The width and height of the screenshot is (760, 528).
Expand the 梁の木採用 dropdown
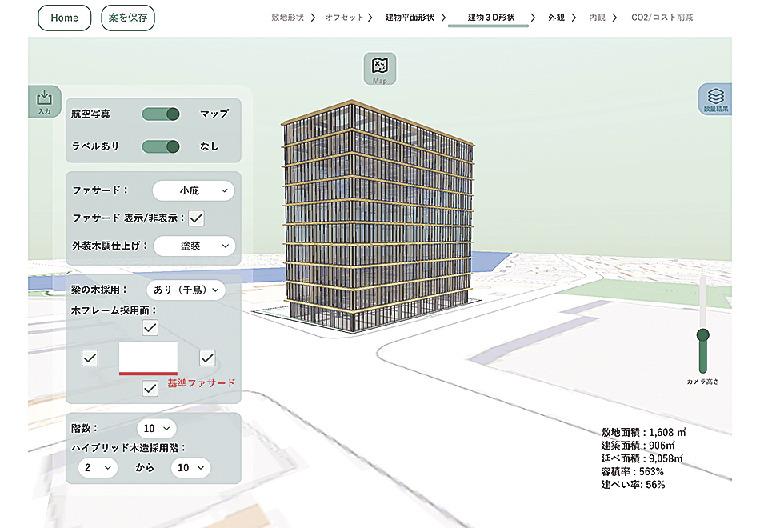187,290
